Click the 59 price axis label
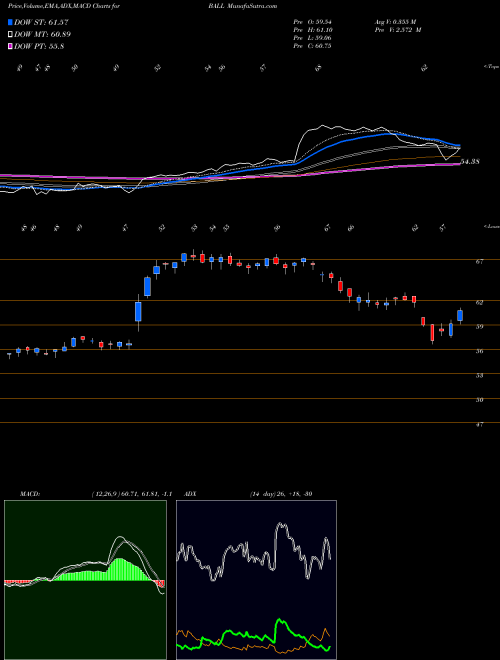Image resolution: width=500 pixels, height=660 pixels. coord(479,326)
